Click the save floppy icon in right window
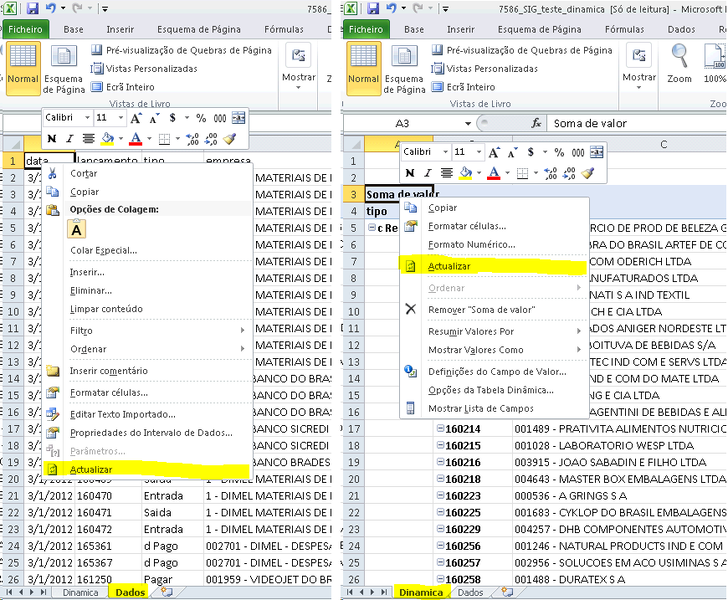The height and width of the screenshot is (600, 728). coord(373,8)
